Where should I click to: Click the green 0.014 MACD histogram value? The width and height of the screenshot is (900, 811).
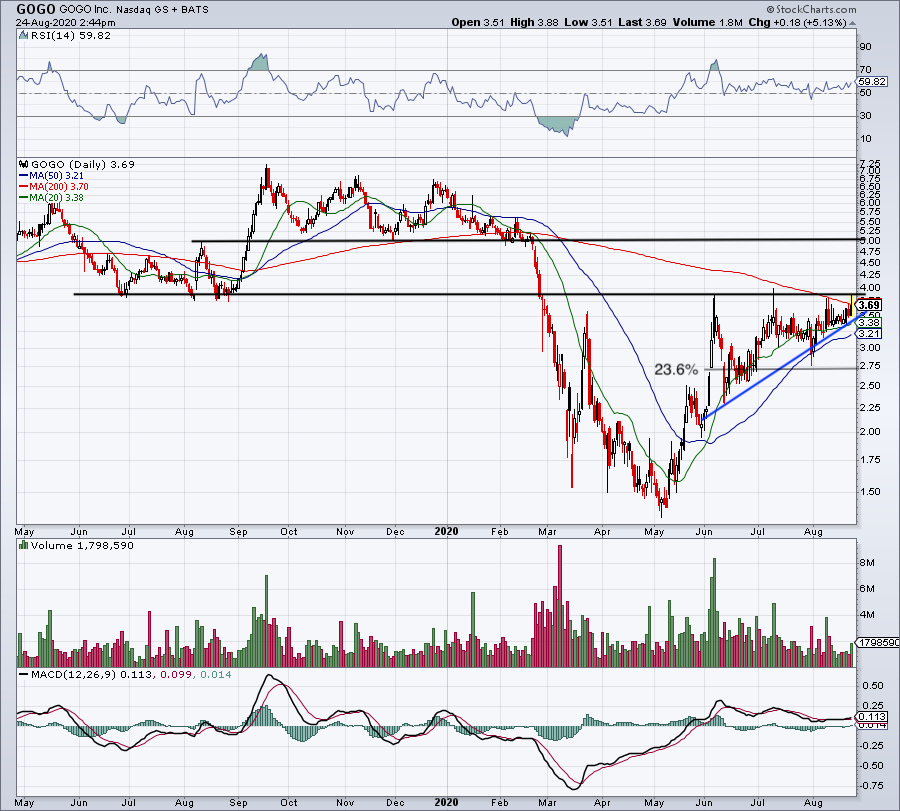coord(215,674)
